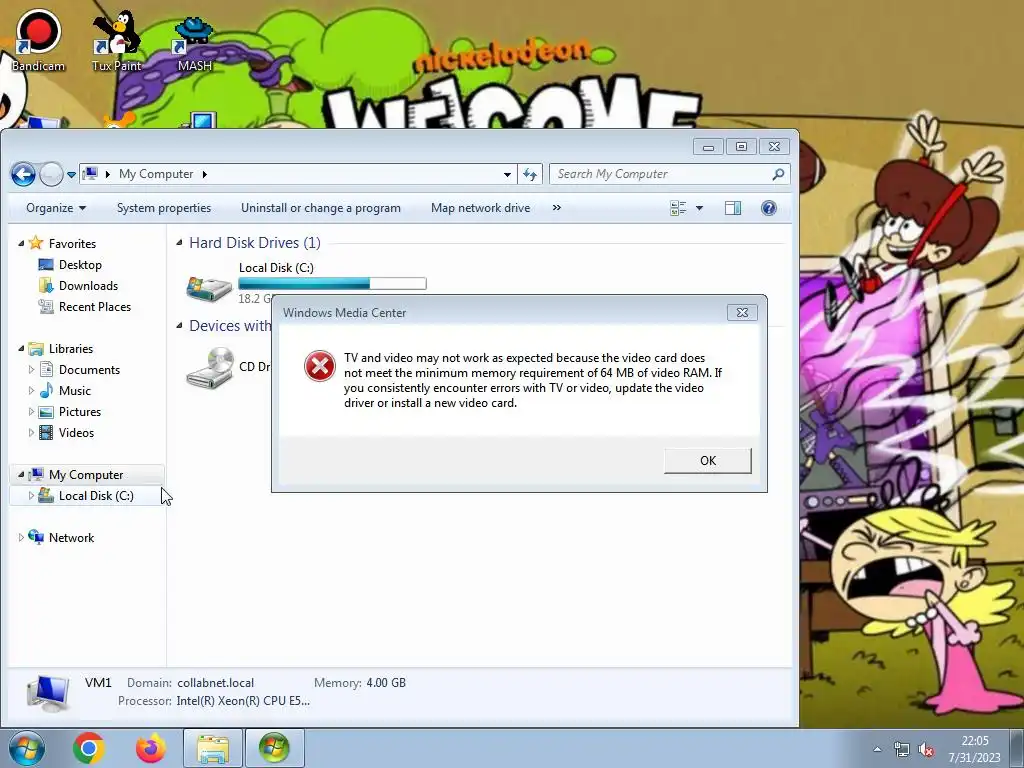The image size is (1024, 768).
Task: Select Favorites in the navigation pane
Action: click(72, 244)
